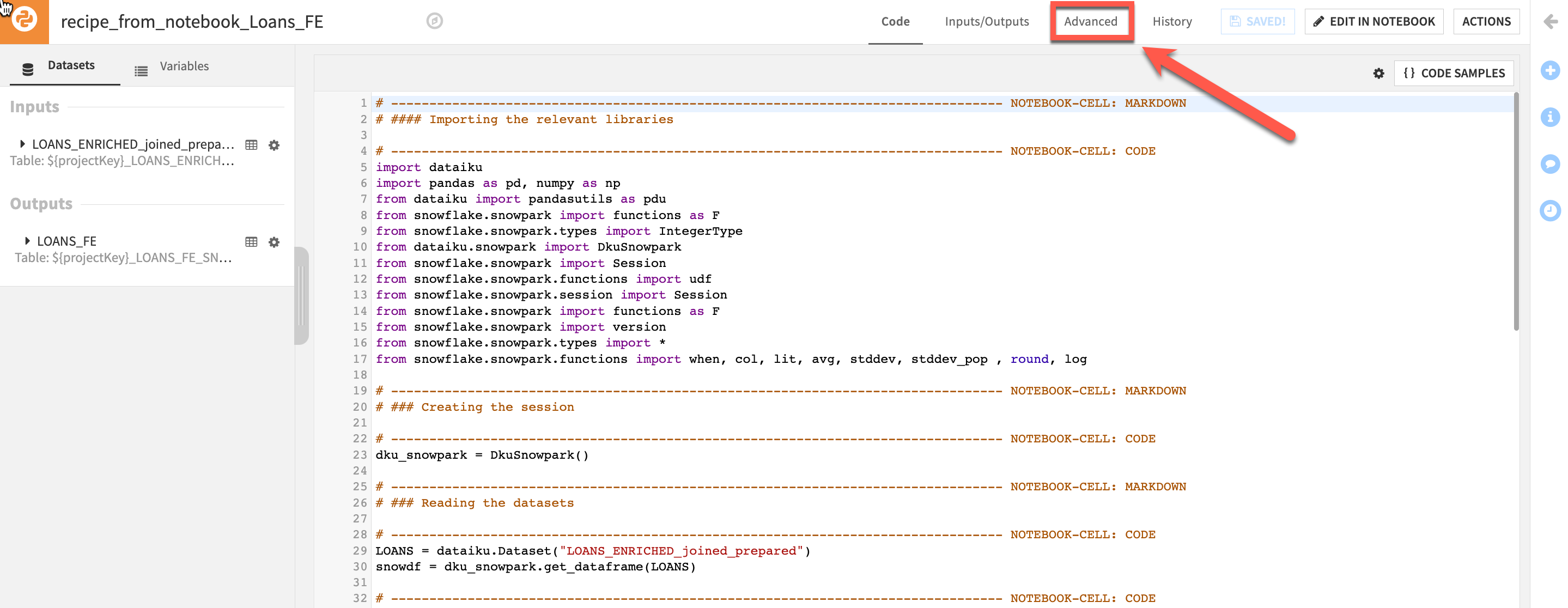Open code editor settings gear
1568x608 pixels.
[x=1378, y=74]
